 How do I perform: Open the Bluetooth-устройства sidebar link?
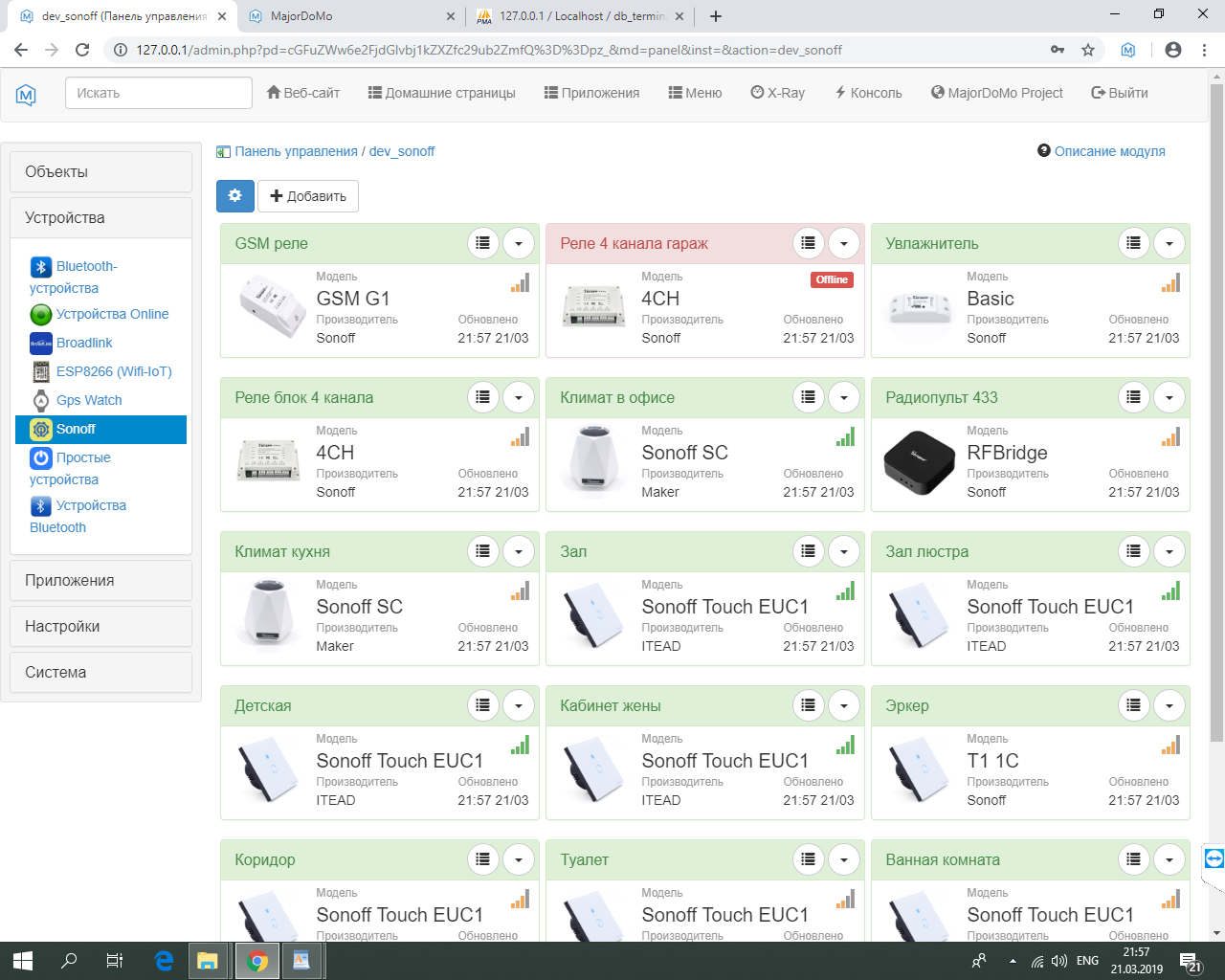74,277
